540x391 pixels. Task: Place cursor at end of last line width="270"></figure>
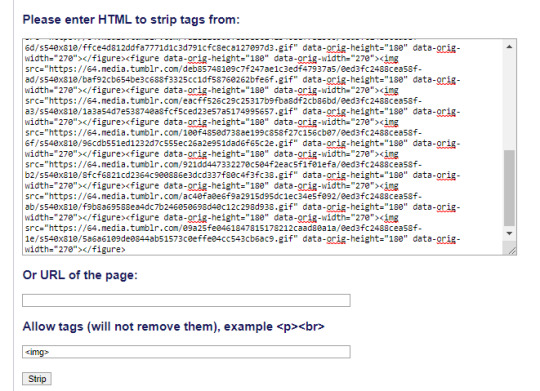tap(126, 249)
